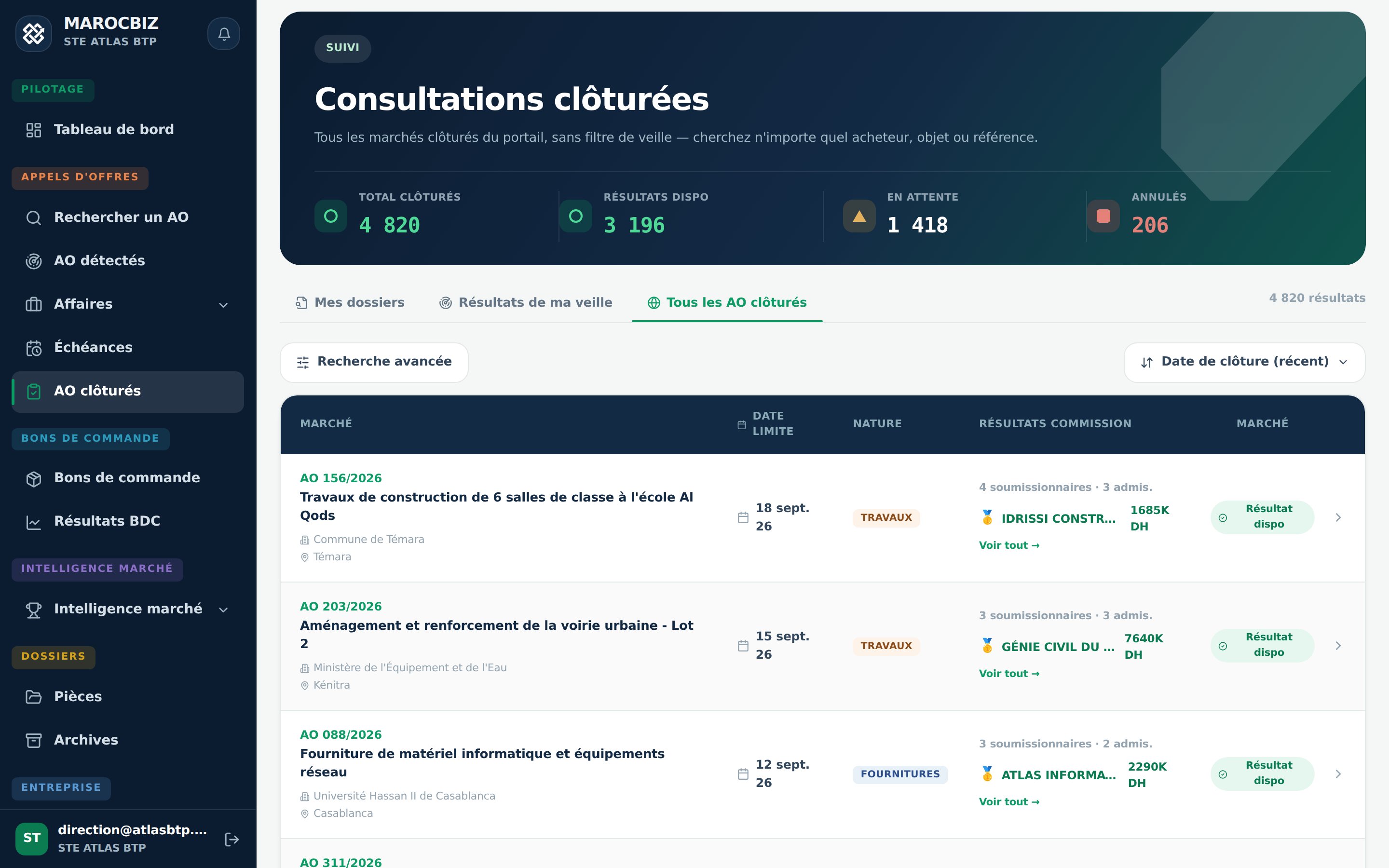The width and height of the screenshot is (1389, 868).
Task: Open Archives in the sidebar
Action: point(127,741)
